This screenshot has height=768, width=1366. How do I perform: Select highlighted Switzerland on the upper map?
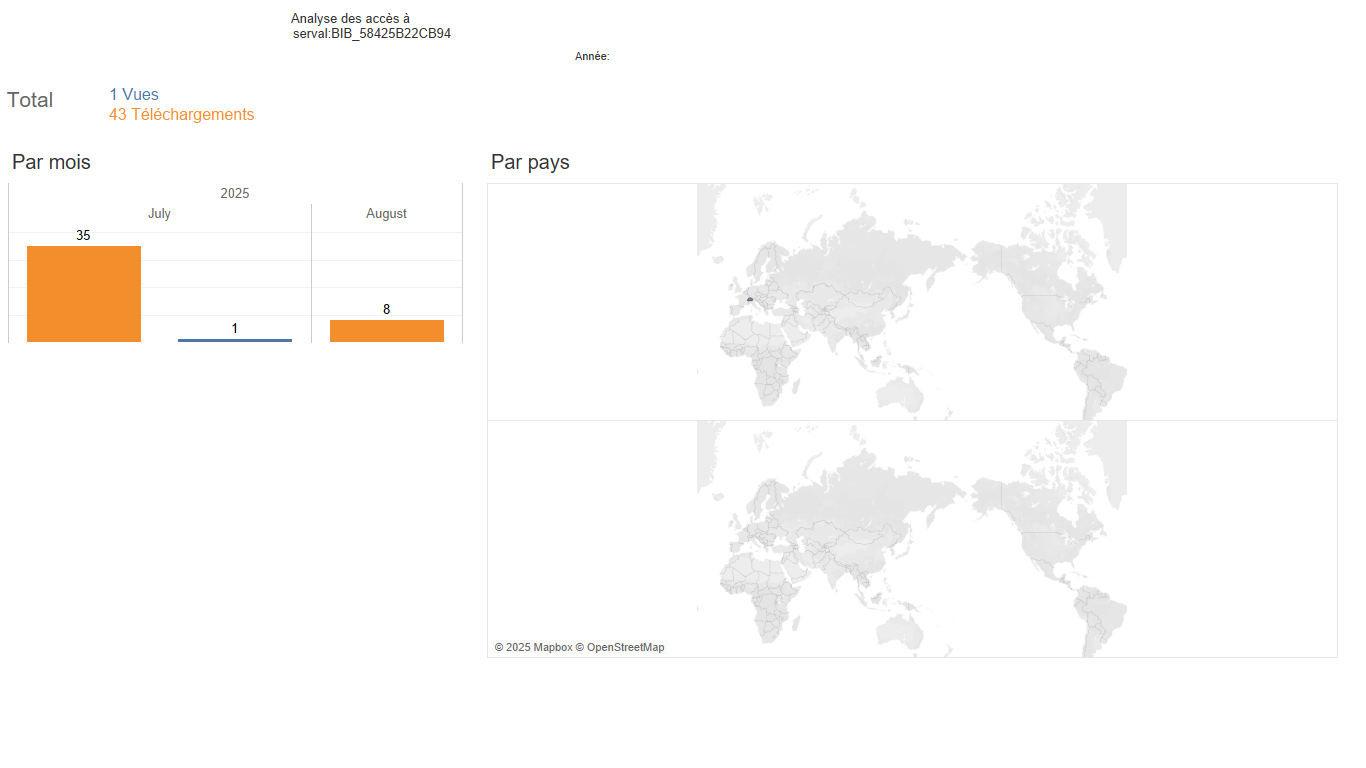(x=749, y=299)
